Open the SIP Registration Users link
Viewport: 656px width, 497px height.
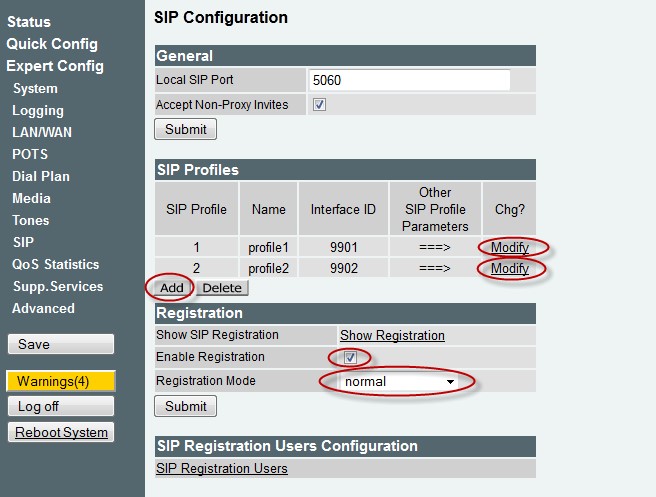222,468
